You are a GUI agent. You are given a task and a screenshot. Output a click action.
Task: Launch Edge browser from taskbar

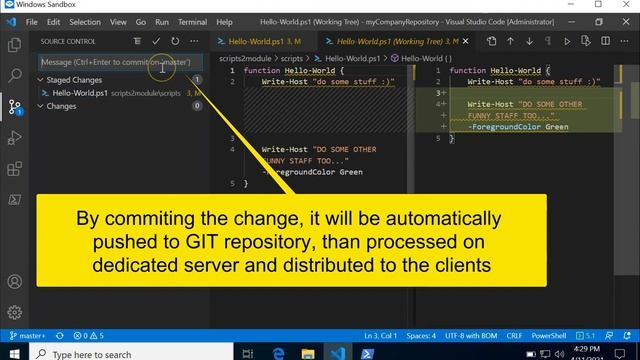(278, 353)
